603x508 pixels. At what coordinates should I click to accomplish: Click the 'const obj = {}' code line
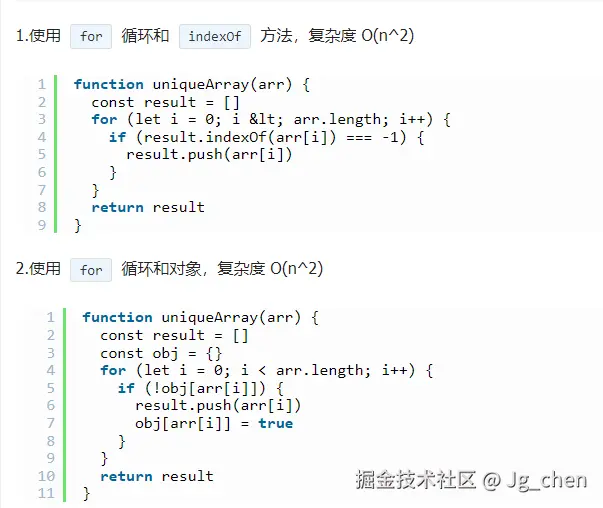pos(160,353)
